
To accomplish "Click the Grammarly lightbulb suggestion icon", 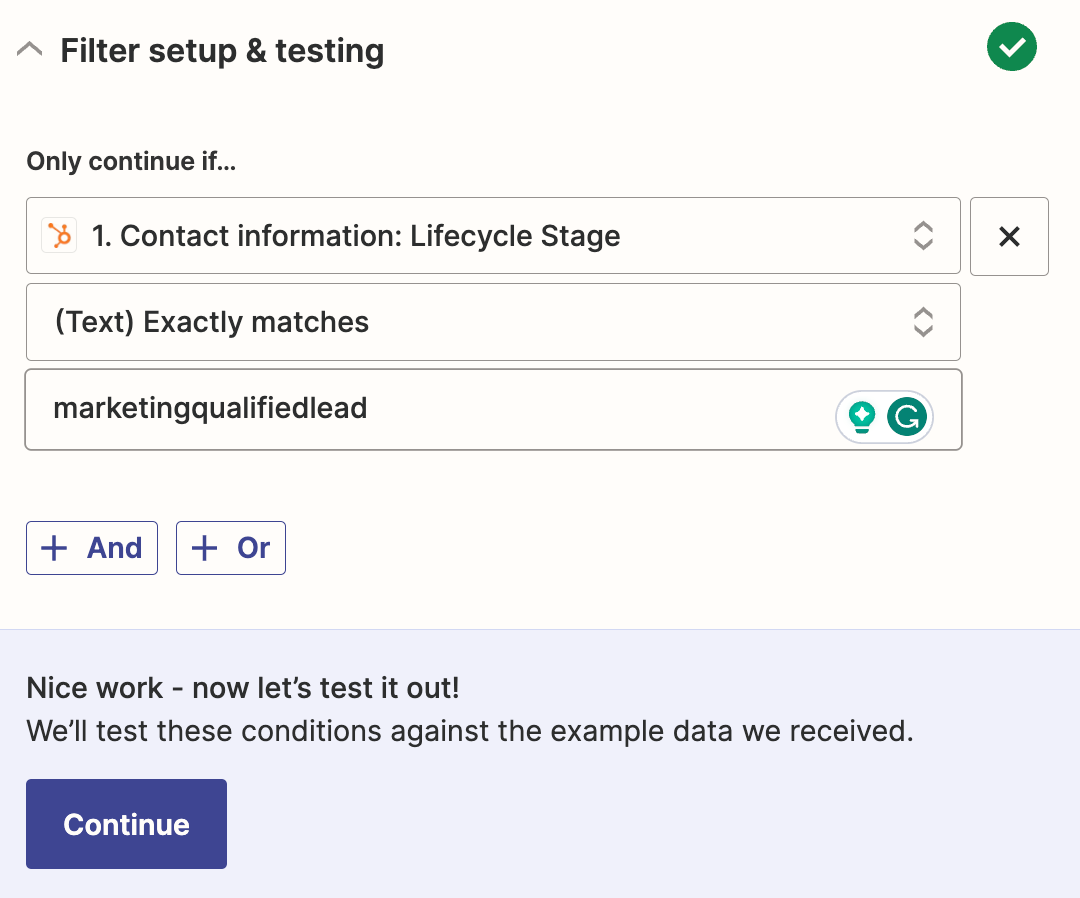I will 862,417.
